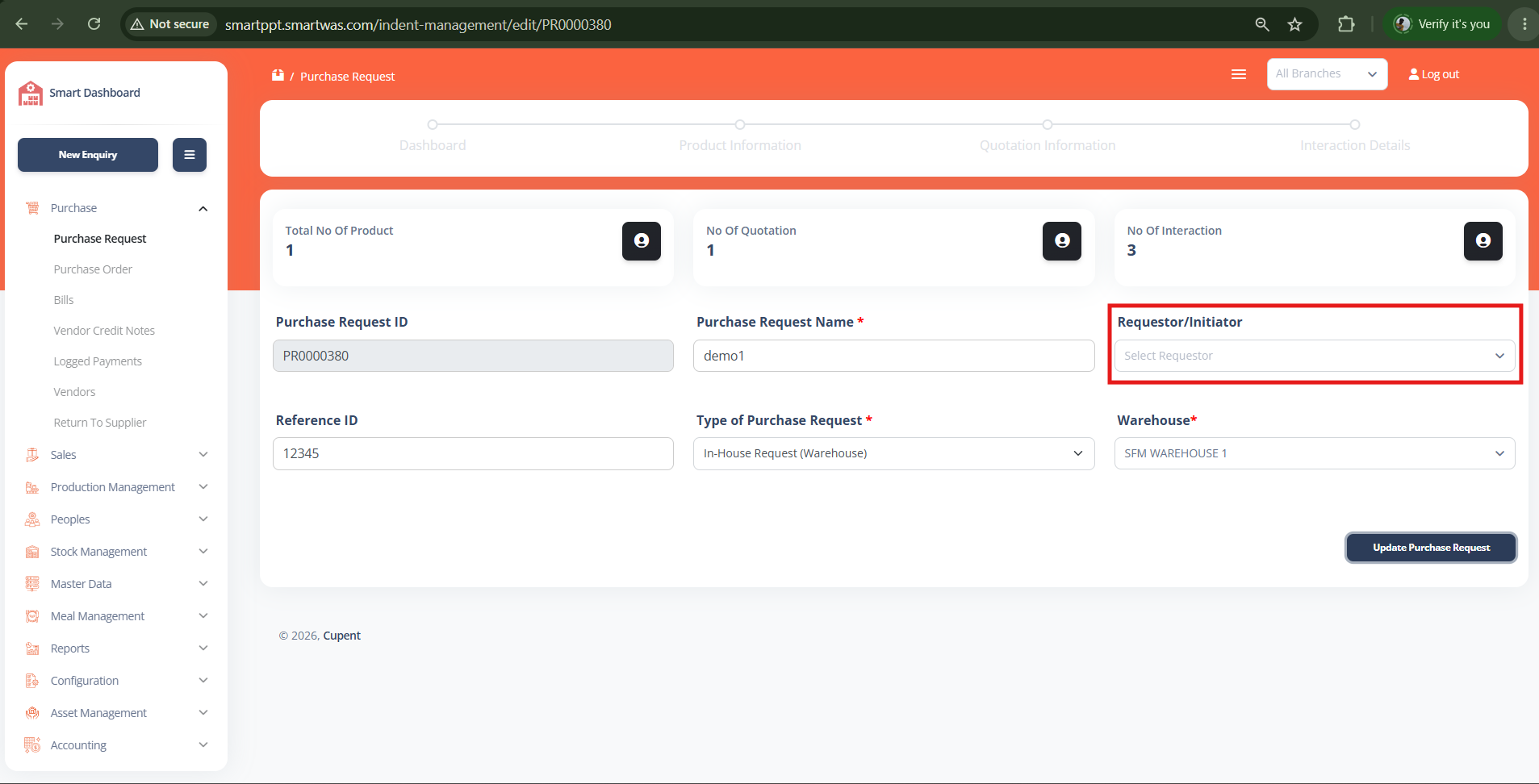
Task: Open Bills in sidebar
Action: [64, 300]
